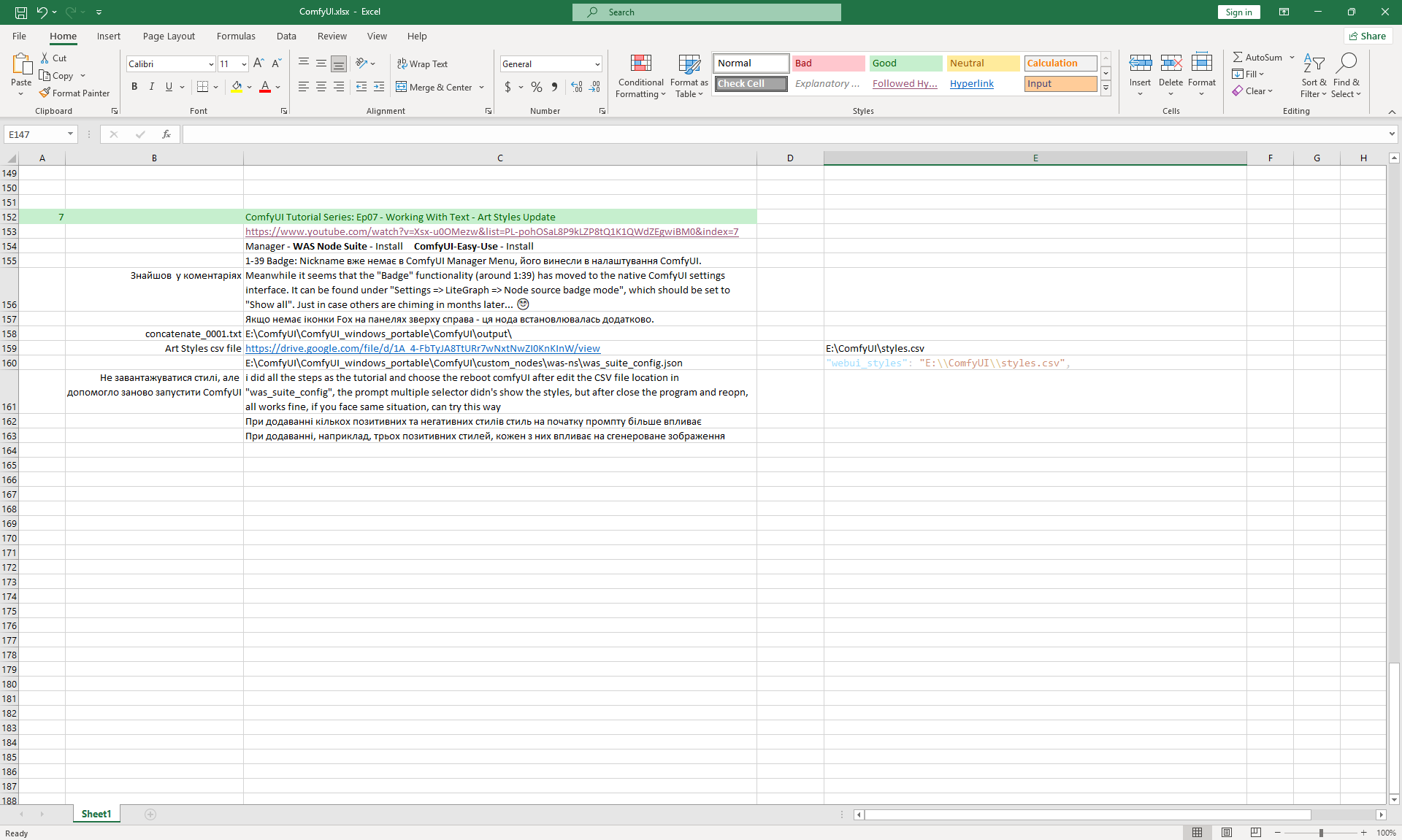
Task: Switch to the Page Layout tab
Action: point(169,36)
